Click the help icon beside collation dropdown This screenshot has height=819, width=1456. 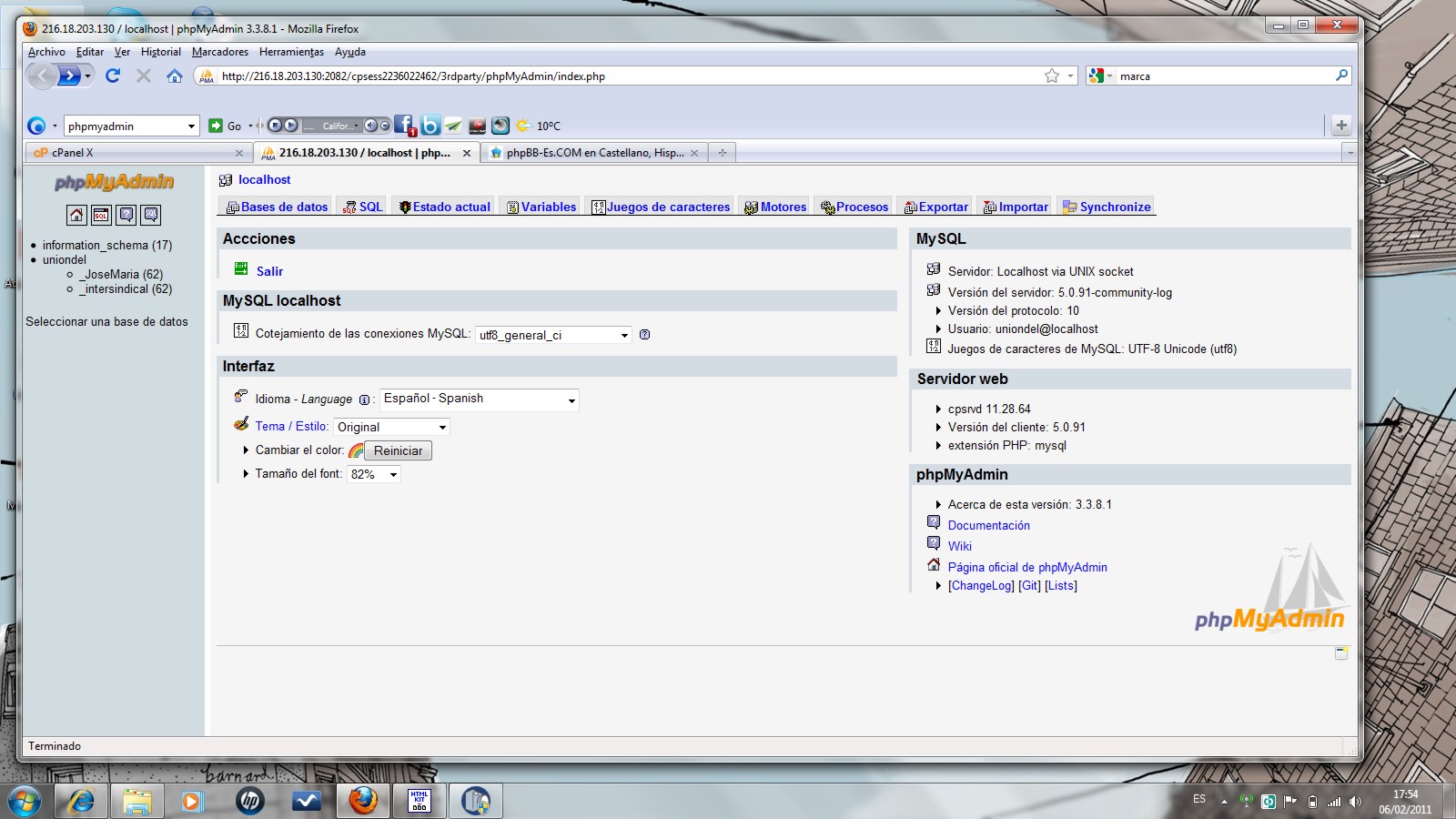(x=644, y=335)
